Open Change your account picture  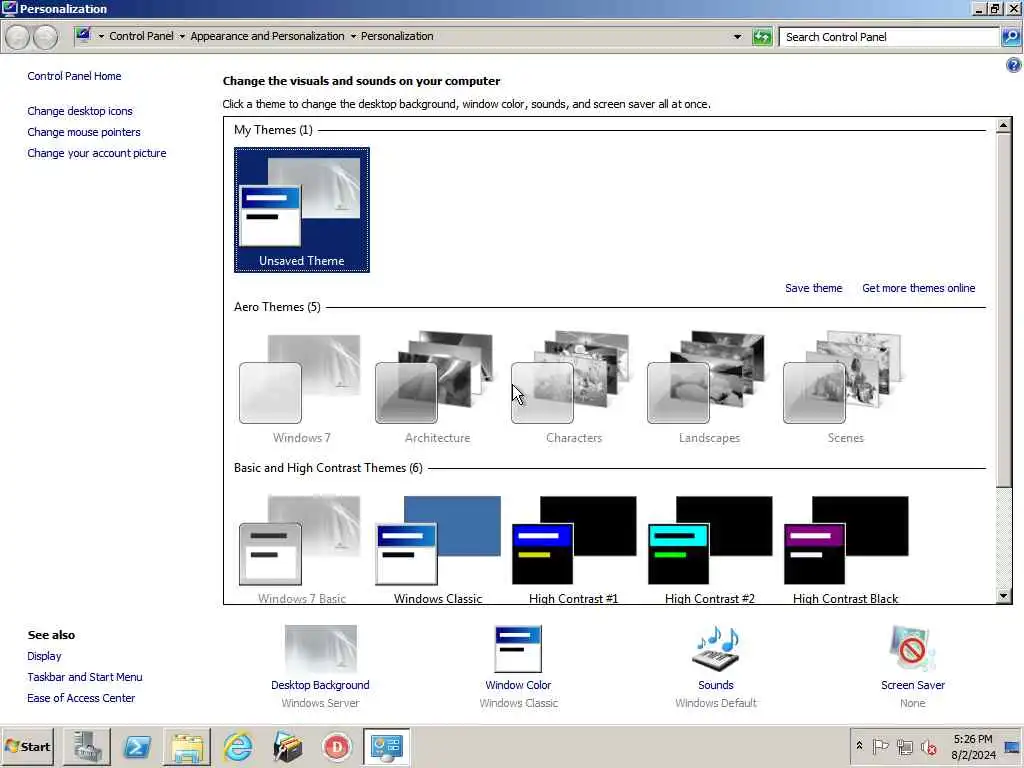pyautogui.click(x=97, y=153)
